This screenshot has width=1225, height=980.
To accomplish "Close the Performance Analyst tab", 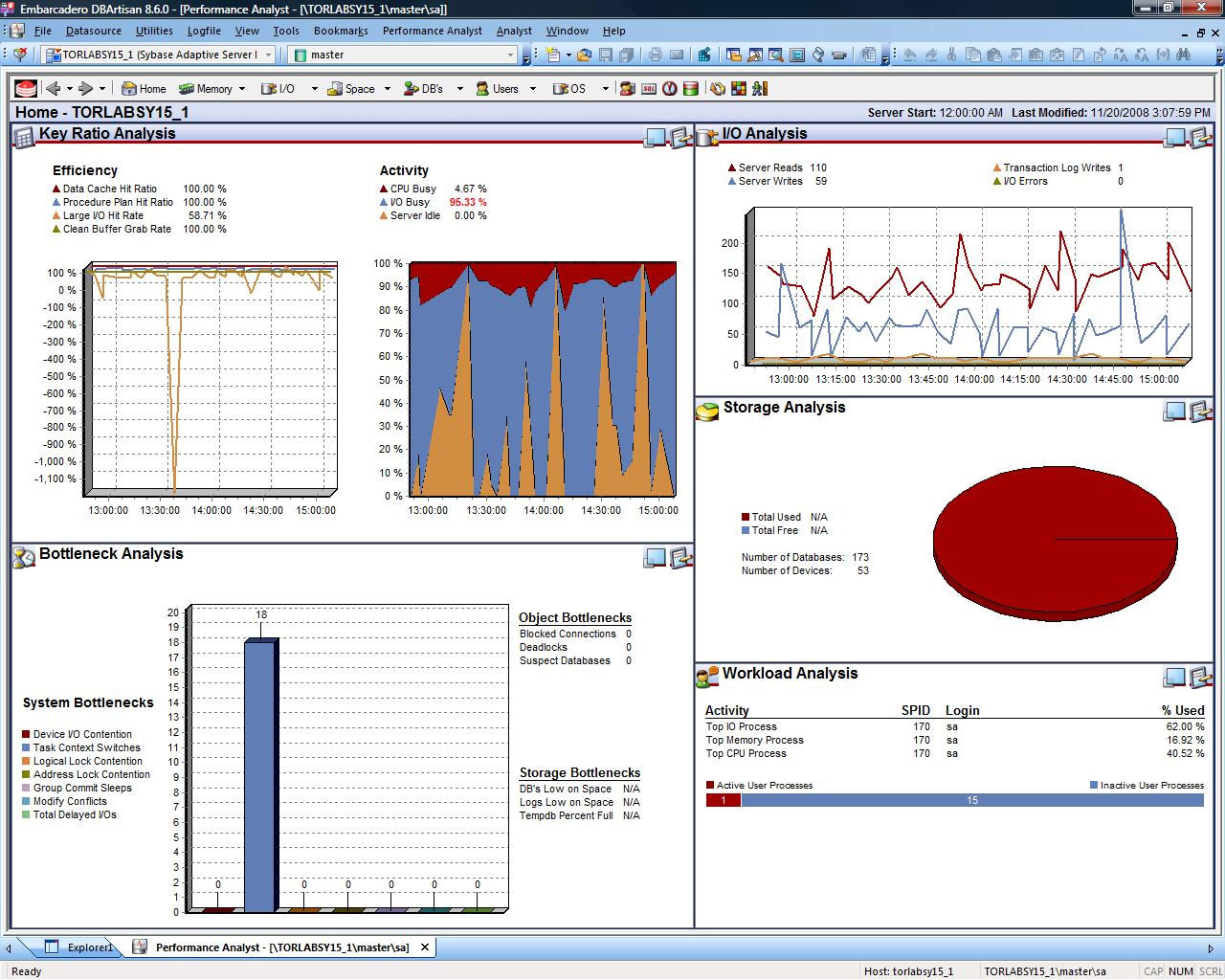I will coord(425,947).
